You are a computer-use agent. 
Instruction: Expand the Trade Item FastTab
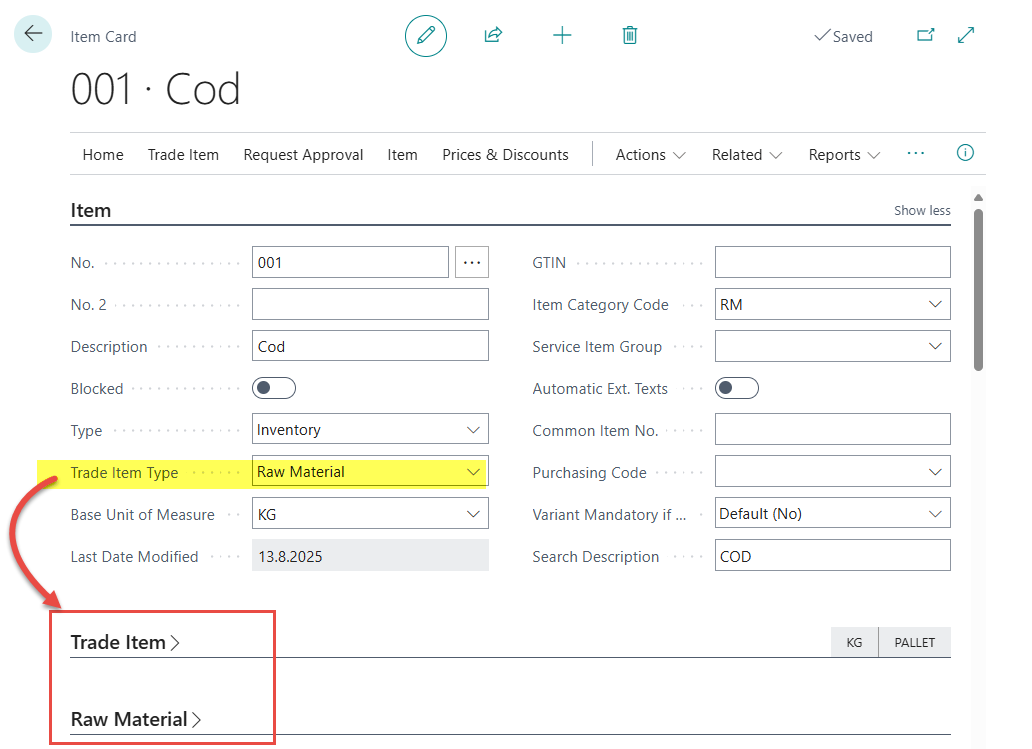coord(125,642)
